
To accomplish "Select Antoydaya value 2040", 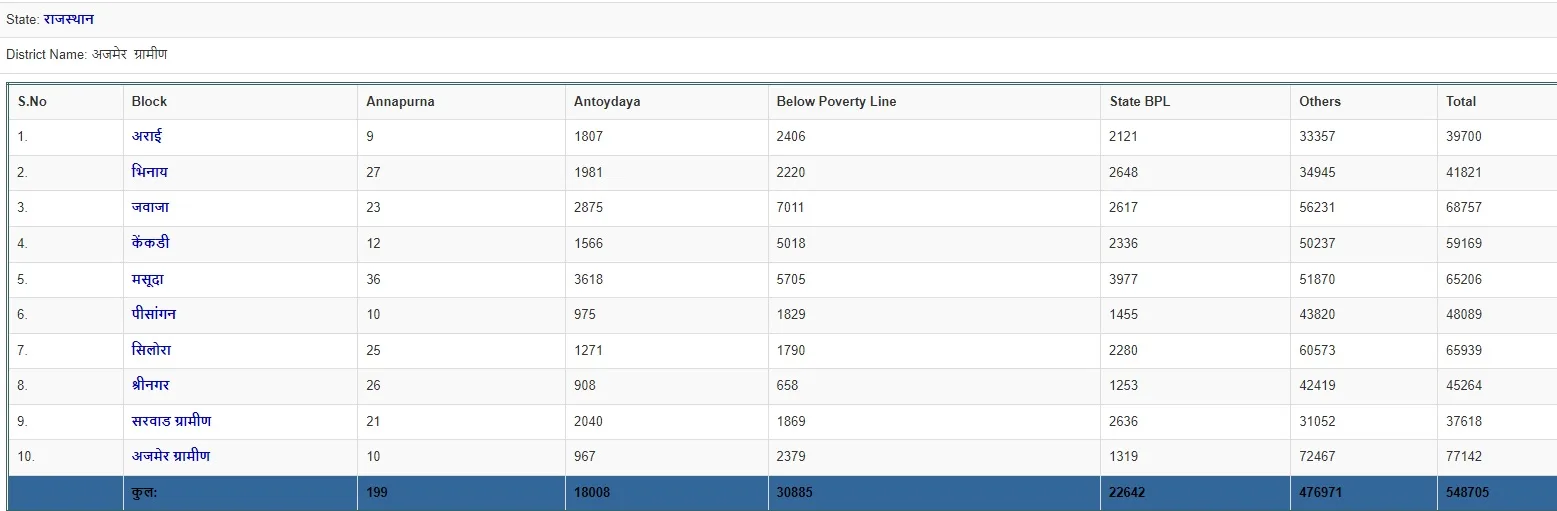I will click(x=589, y=421).
